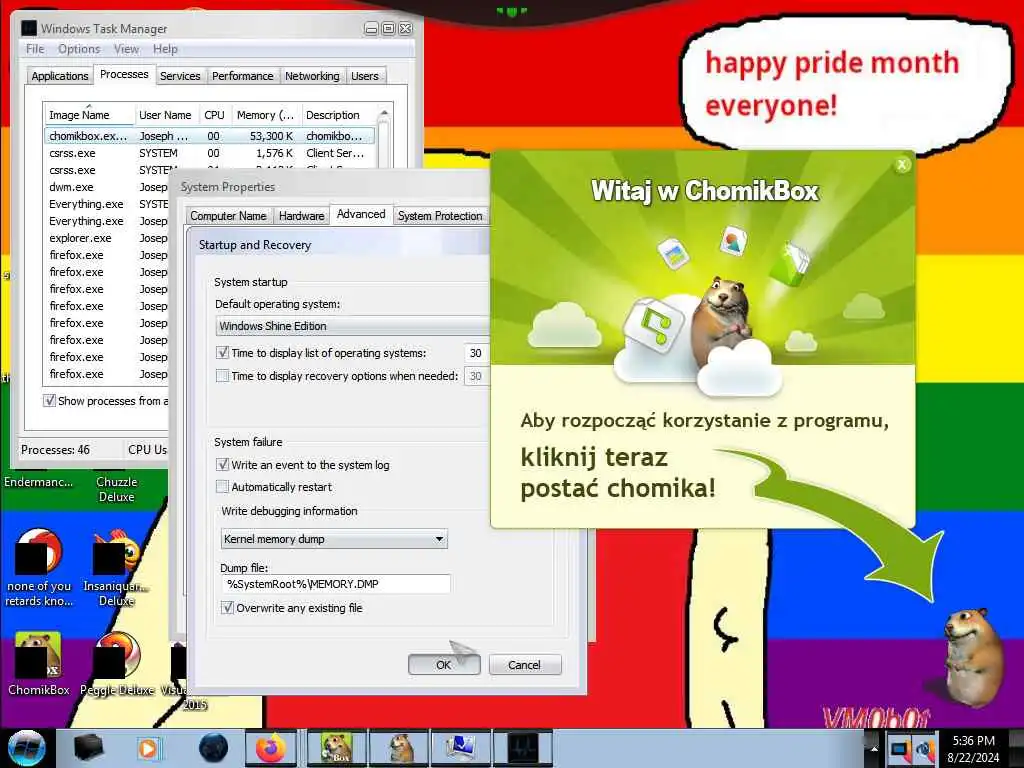Open the Help menu in Task Manager
The width and height of the screenshot is (1024, 768).
[165, 49]
